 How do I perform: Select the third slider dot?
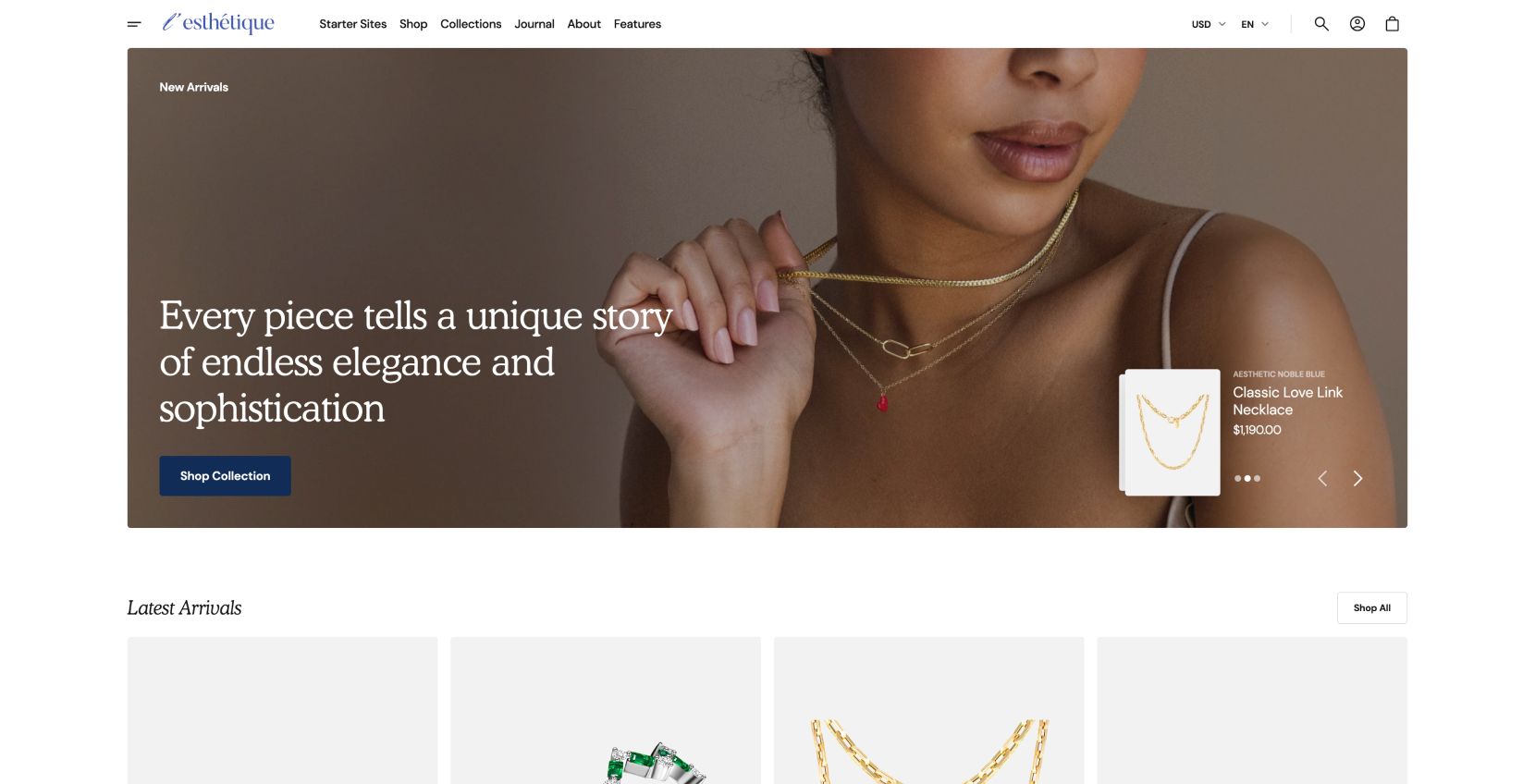coord(1257,478)
